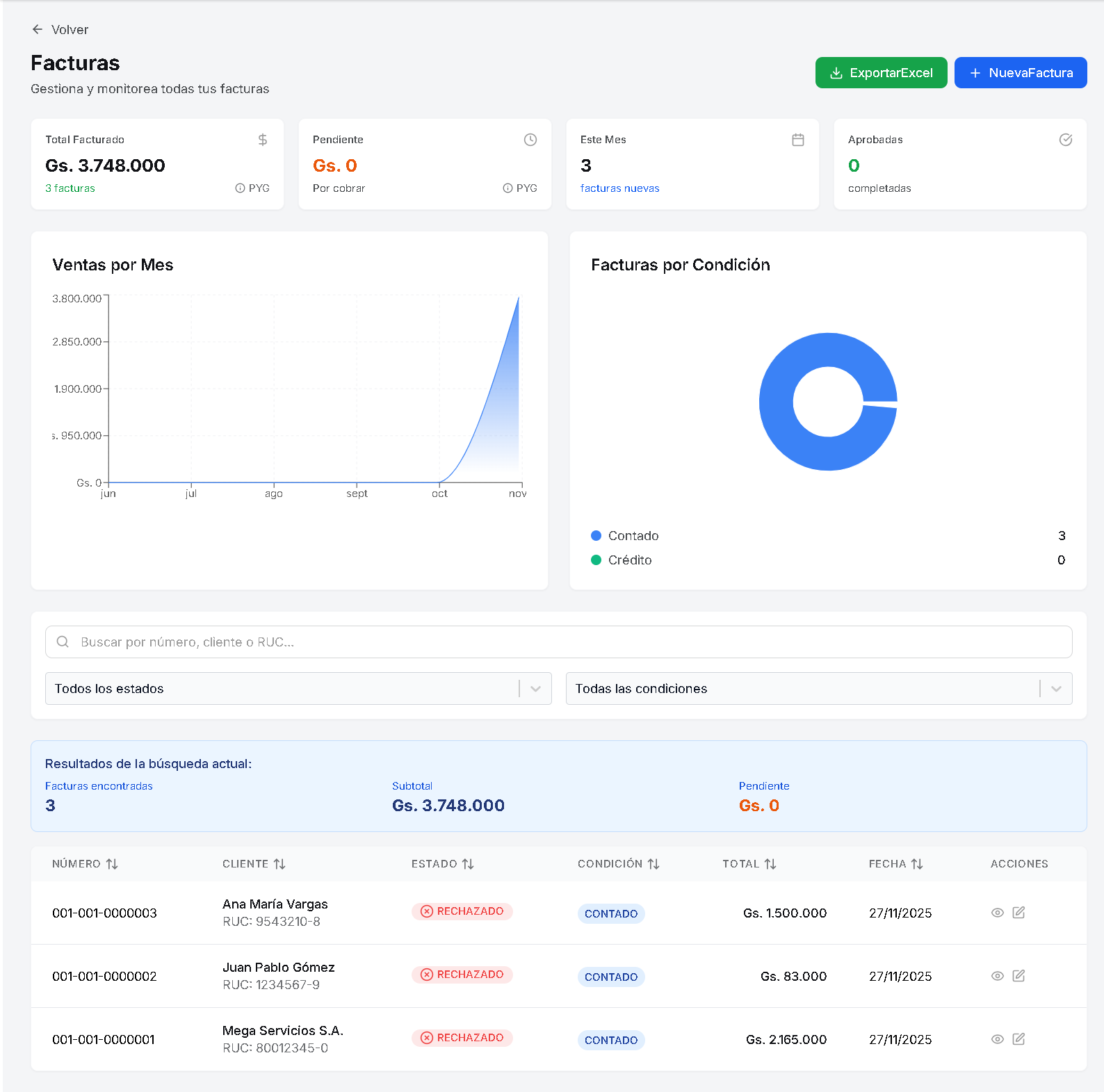1104x1092 pixels.
Task: Click the edit icon for invoice 001-001-0000003
Action: pos(1018,913)
